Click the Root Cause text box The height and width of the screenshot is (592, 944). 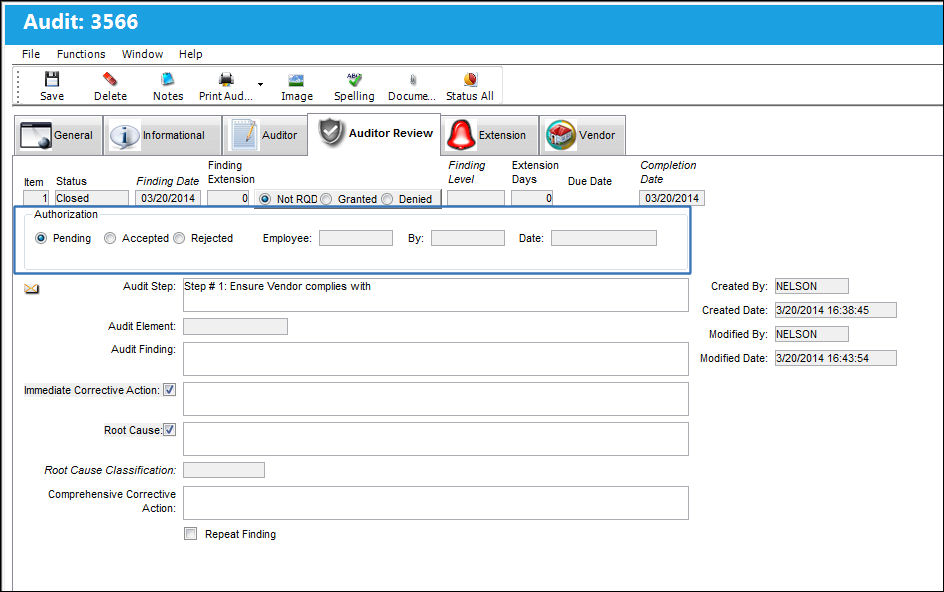[436, 438]
